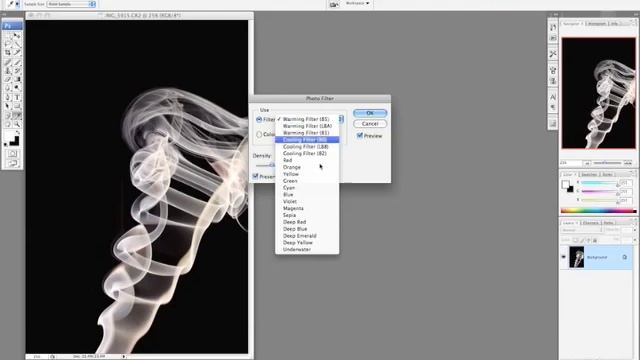Select the Hand tool

[x=8, y=124]
